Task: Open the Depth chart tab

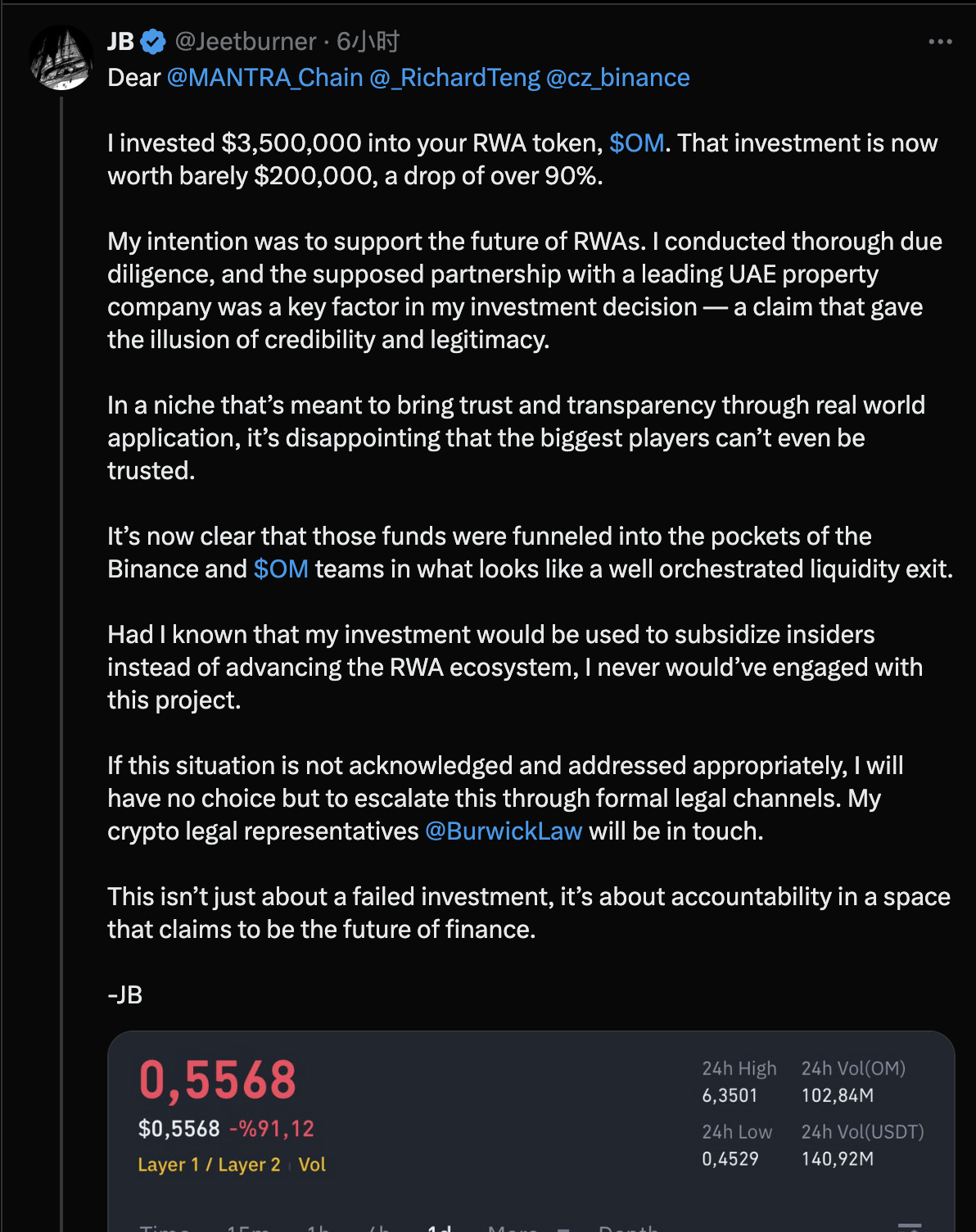Action: [x=629, y=1228]
